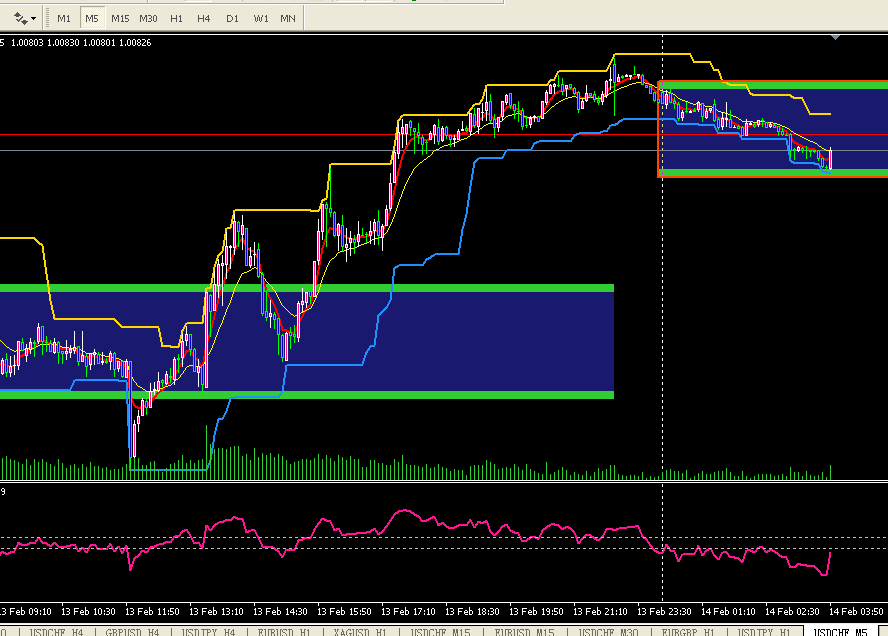The width and height of the screenshot is (888, 636).
Task: Click the 13 Feb 15:50 time label
Action: [x=344, y=612]
